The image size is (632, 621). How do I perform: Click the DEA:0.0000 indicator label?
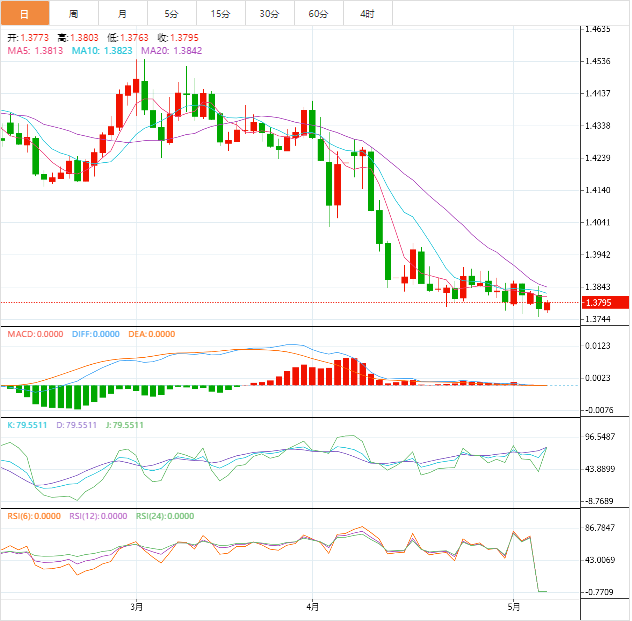[x=152, y=334]
